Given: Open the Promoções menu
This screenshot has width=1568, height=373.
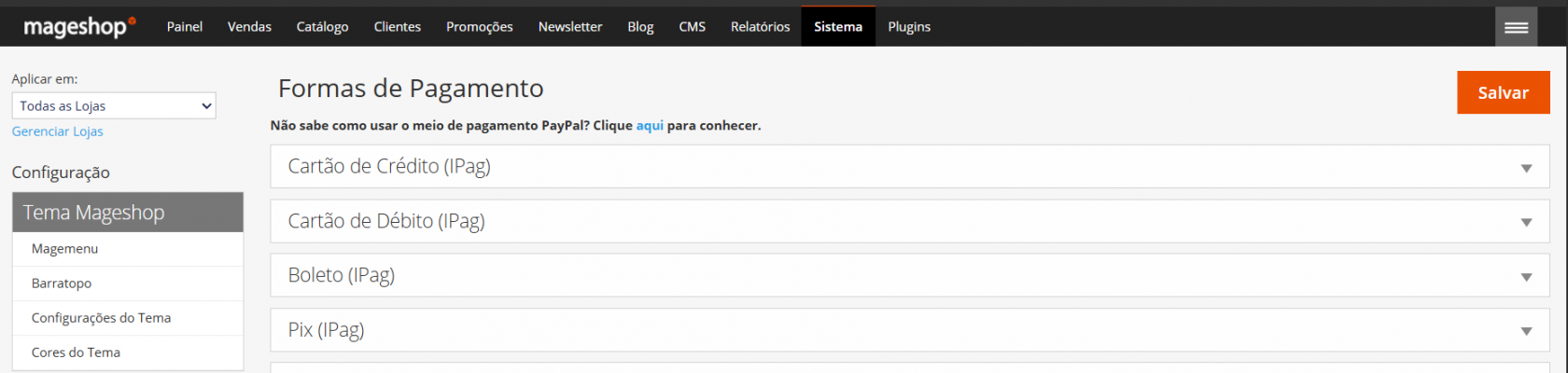Looking at the screenshot, I should point(480,27).
